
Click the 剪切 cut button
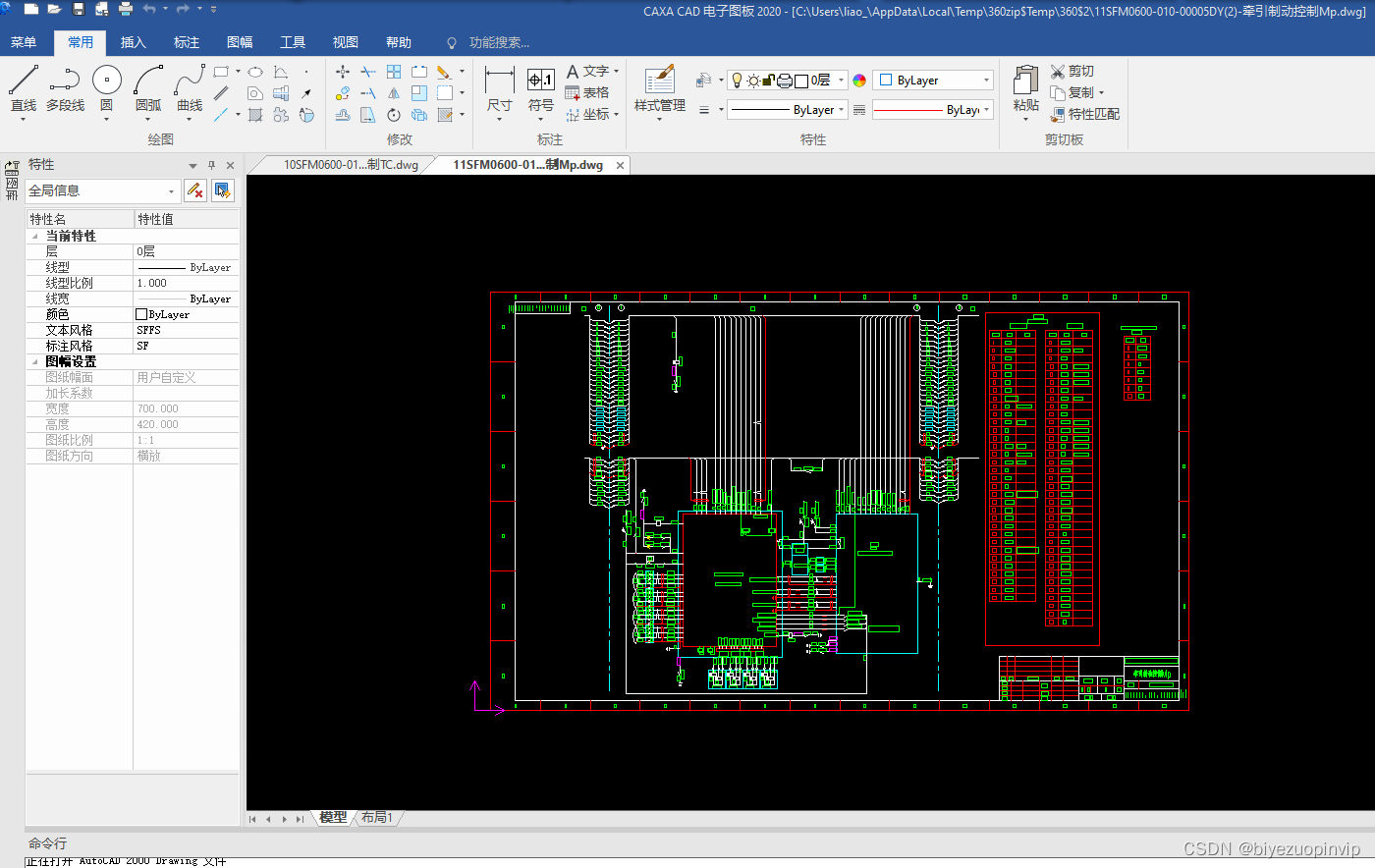[1072, 72]
